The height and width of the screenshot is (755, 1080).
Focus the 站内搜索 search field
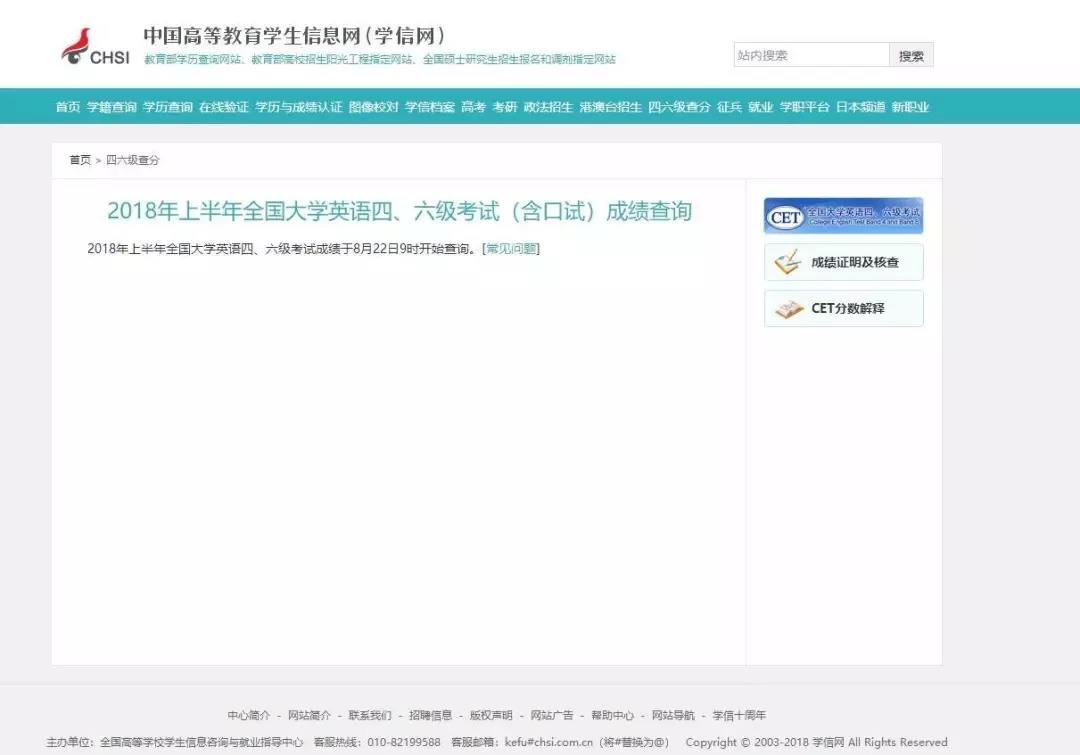coord(811,55)
